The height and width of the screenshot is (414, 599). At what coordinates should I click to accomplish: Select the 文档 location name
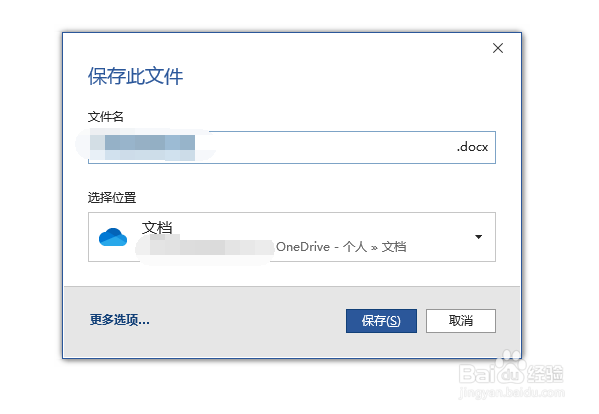click(x=157, y=228)
